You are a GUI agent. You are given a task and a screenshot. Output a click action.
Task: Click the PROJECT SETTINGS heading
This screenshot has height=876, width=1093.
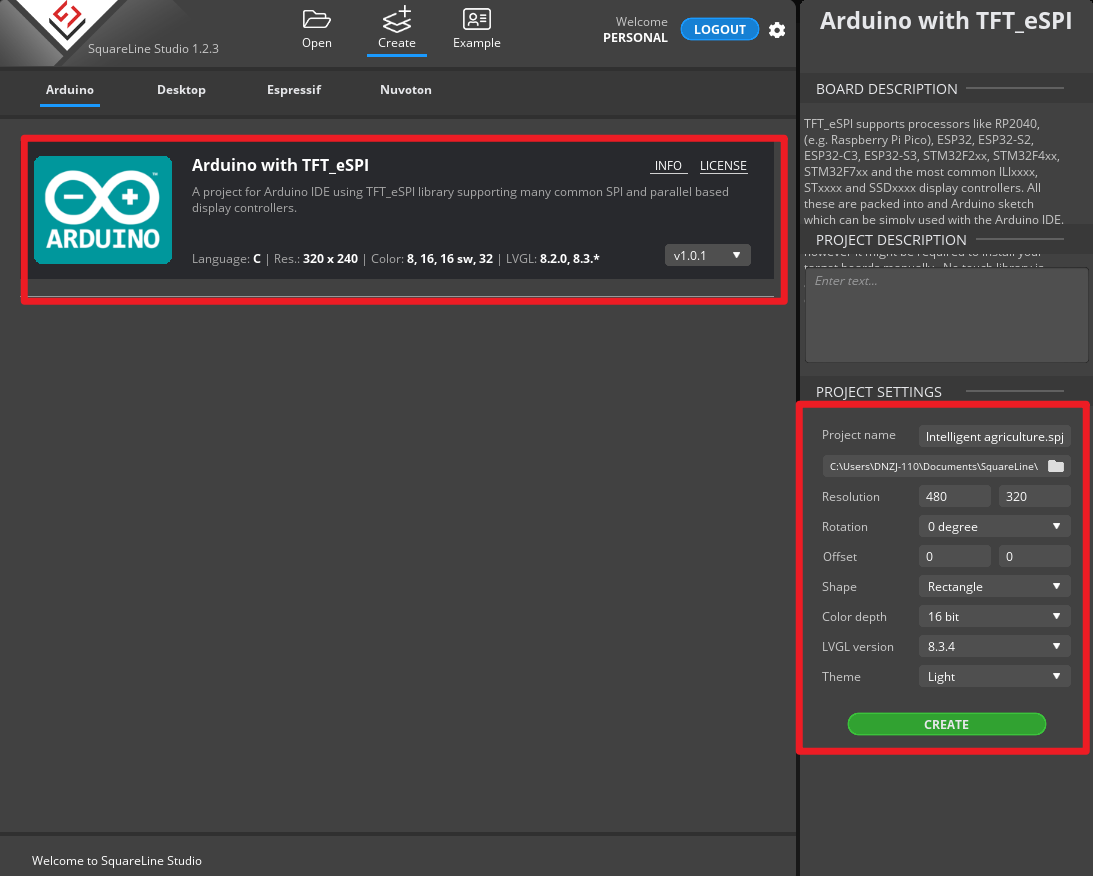(x=879, y=392)
